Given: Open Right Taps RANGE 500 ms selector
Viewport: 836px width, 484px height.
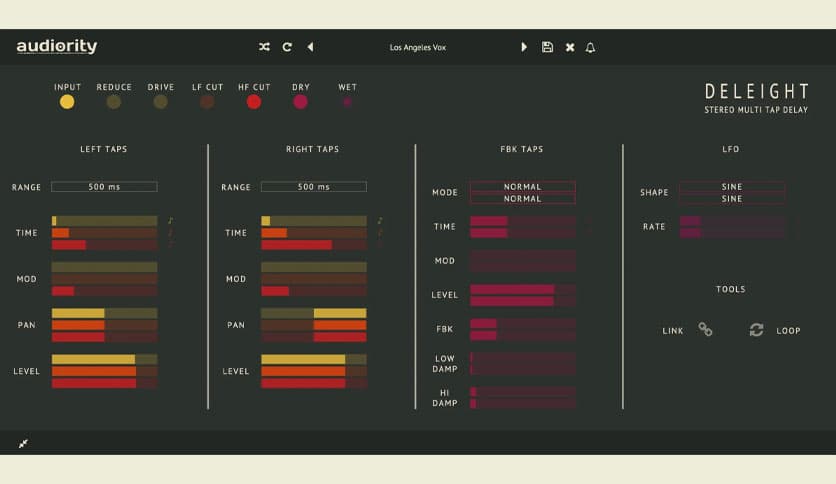Looking at the screenshot, I should (314, 187).
